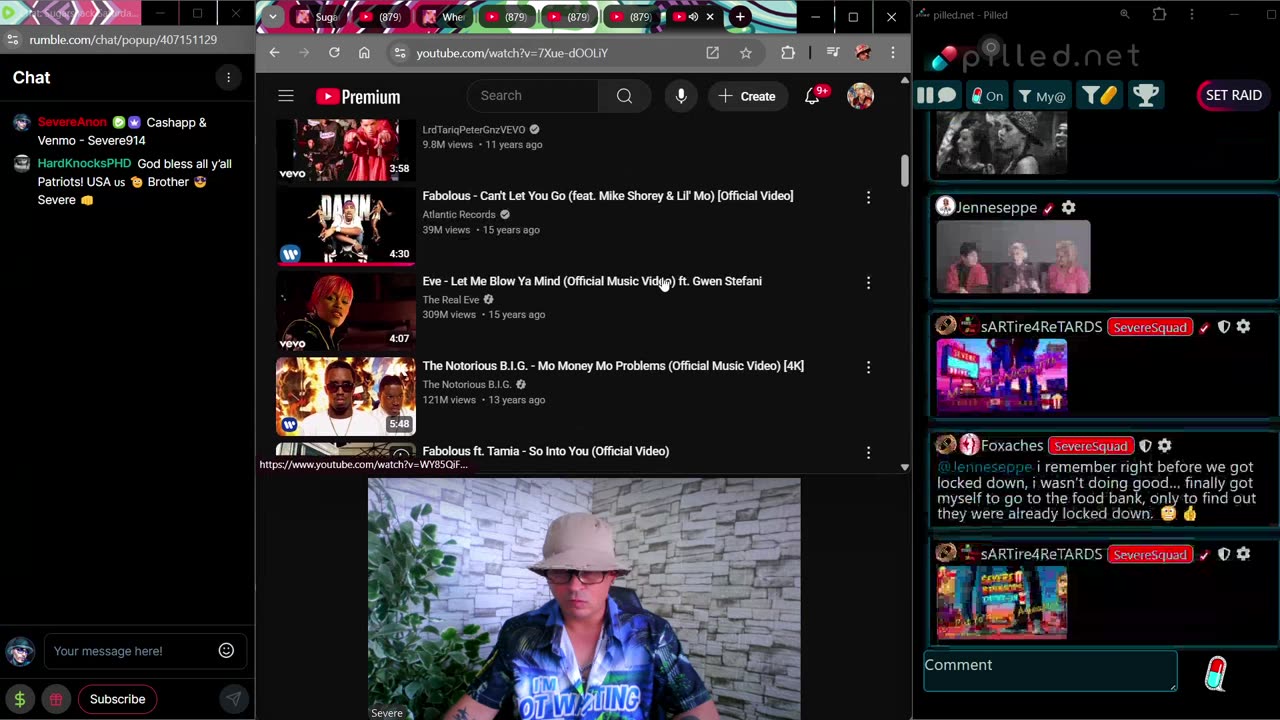The width and height of the screenshot is (1280, 720).
Task: Open Chrome media controls icon
Action: click(x=832, y=53)
